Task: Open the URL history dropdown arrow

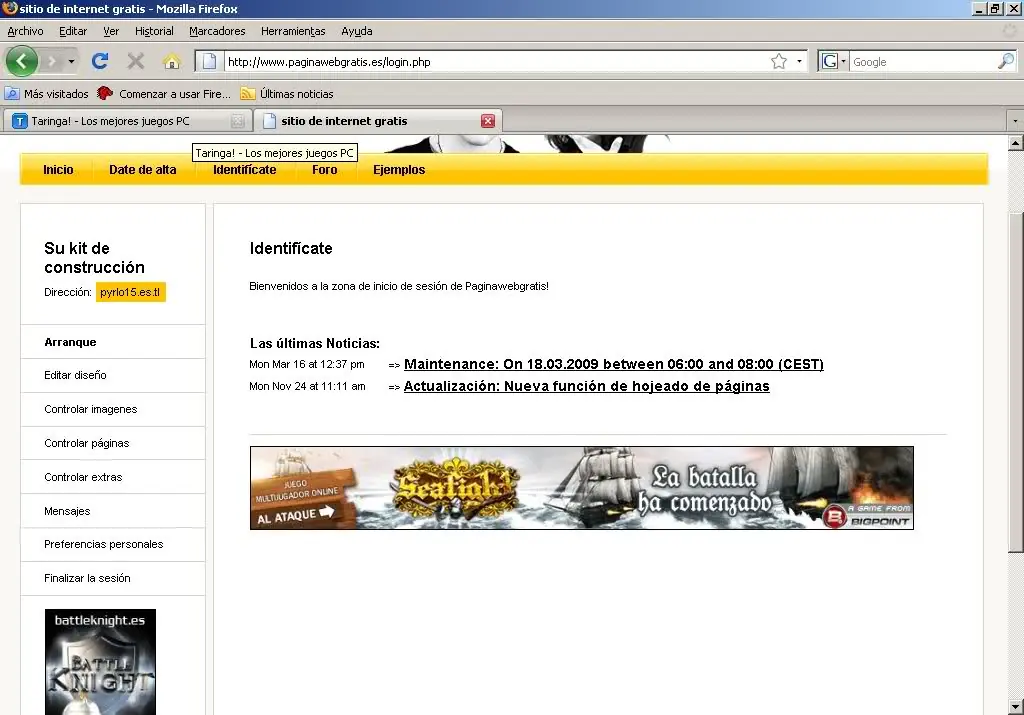Action: click(799, 62)
